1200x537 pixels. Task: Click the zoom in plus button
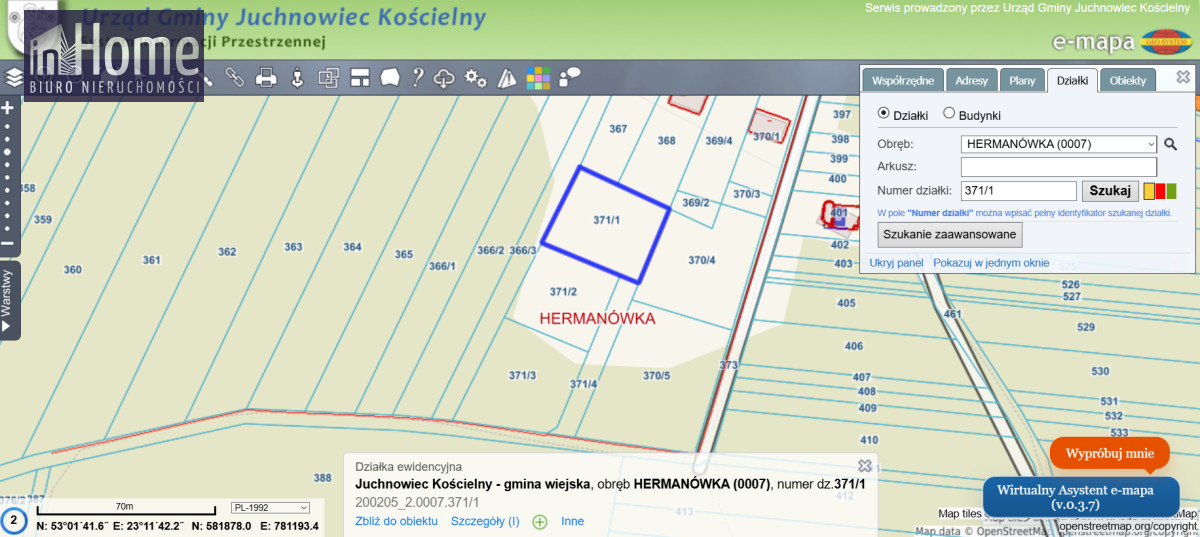pyautogui.click(x=8, y=108)
